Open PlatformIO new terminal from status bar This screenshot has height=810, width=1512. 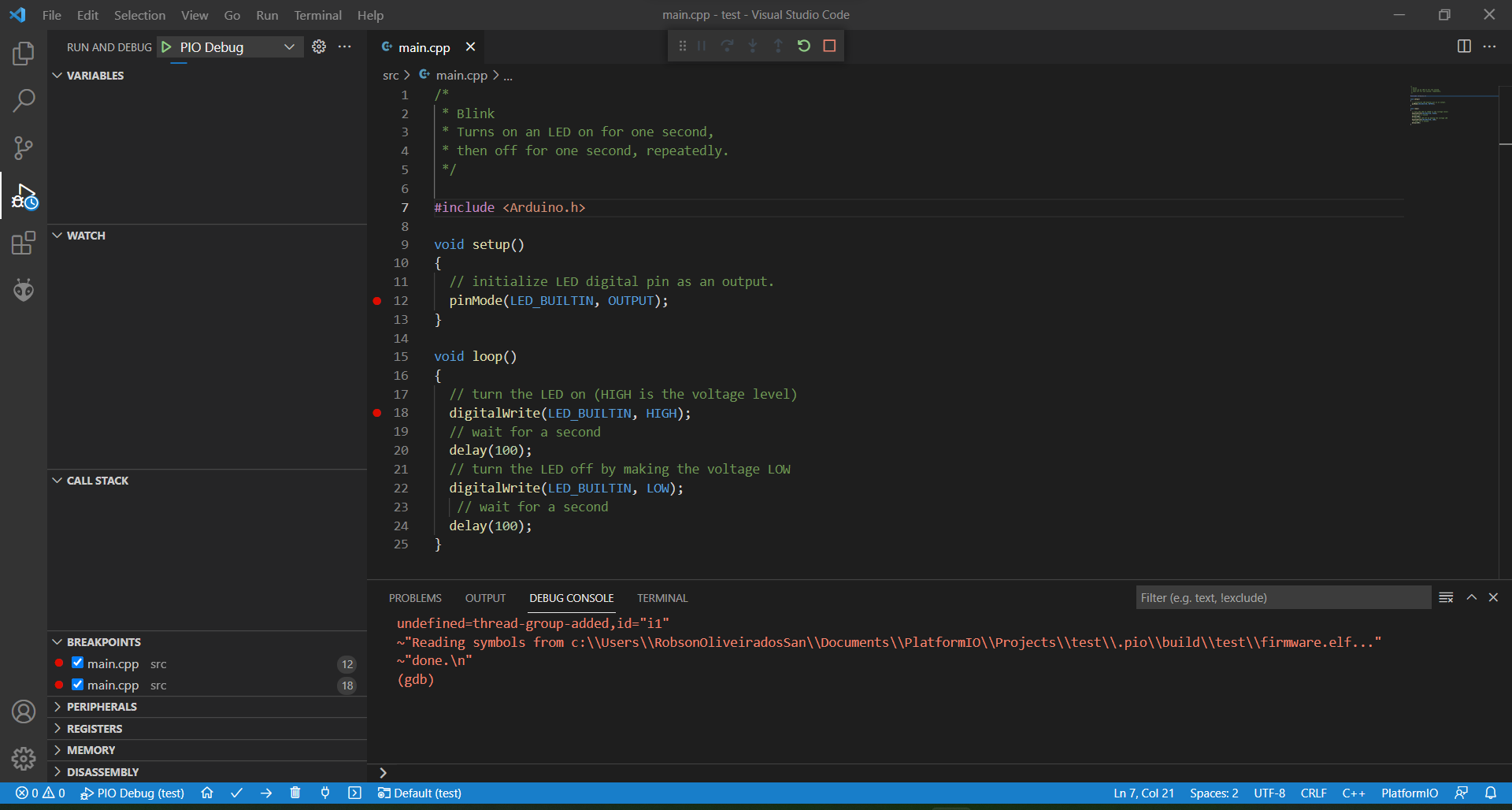tap(354, 793)
